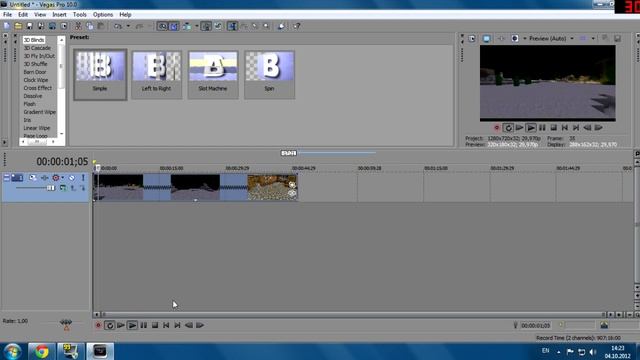Screen dimensions: 640x360
Task: Toggle Auto Ripple in toolbar
Action: point(187,26)
